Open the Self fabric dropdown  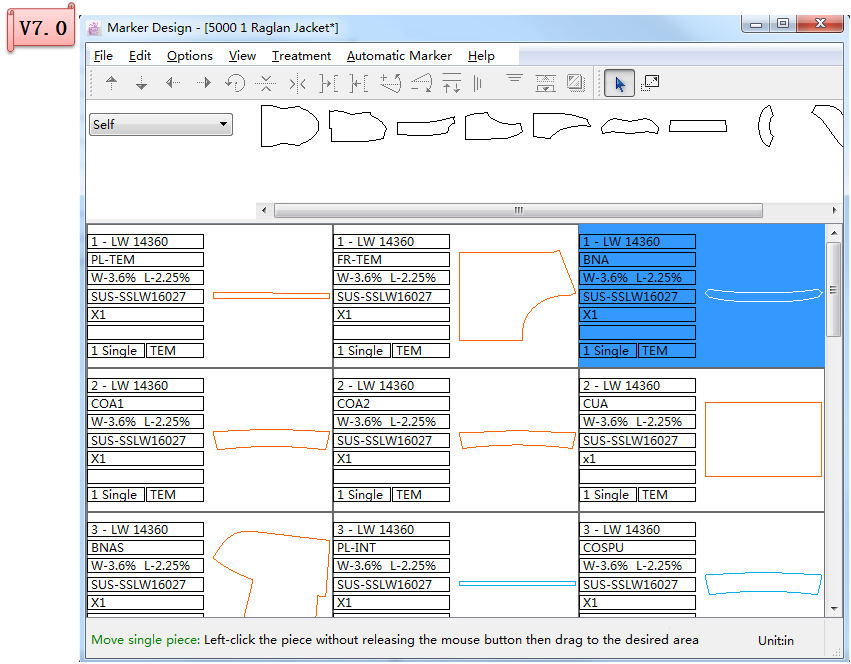pos(161,124)
